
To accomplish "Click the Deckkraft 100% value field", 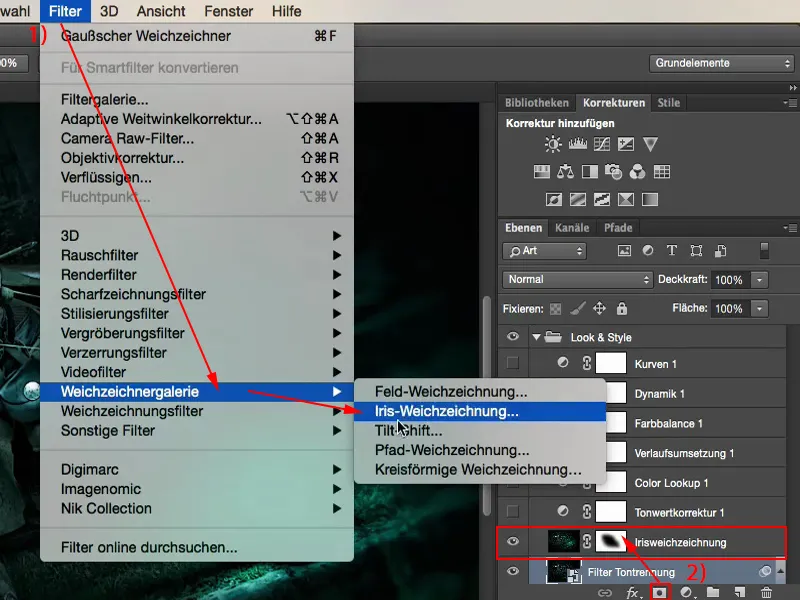I will coord(731,280).
